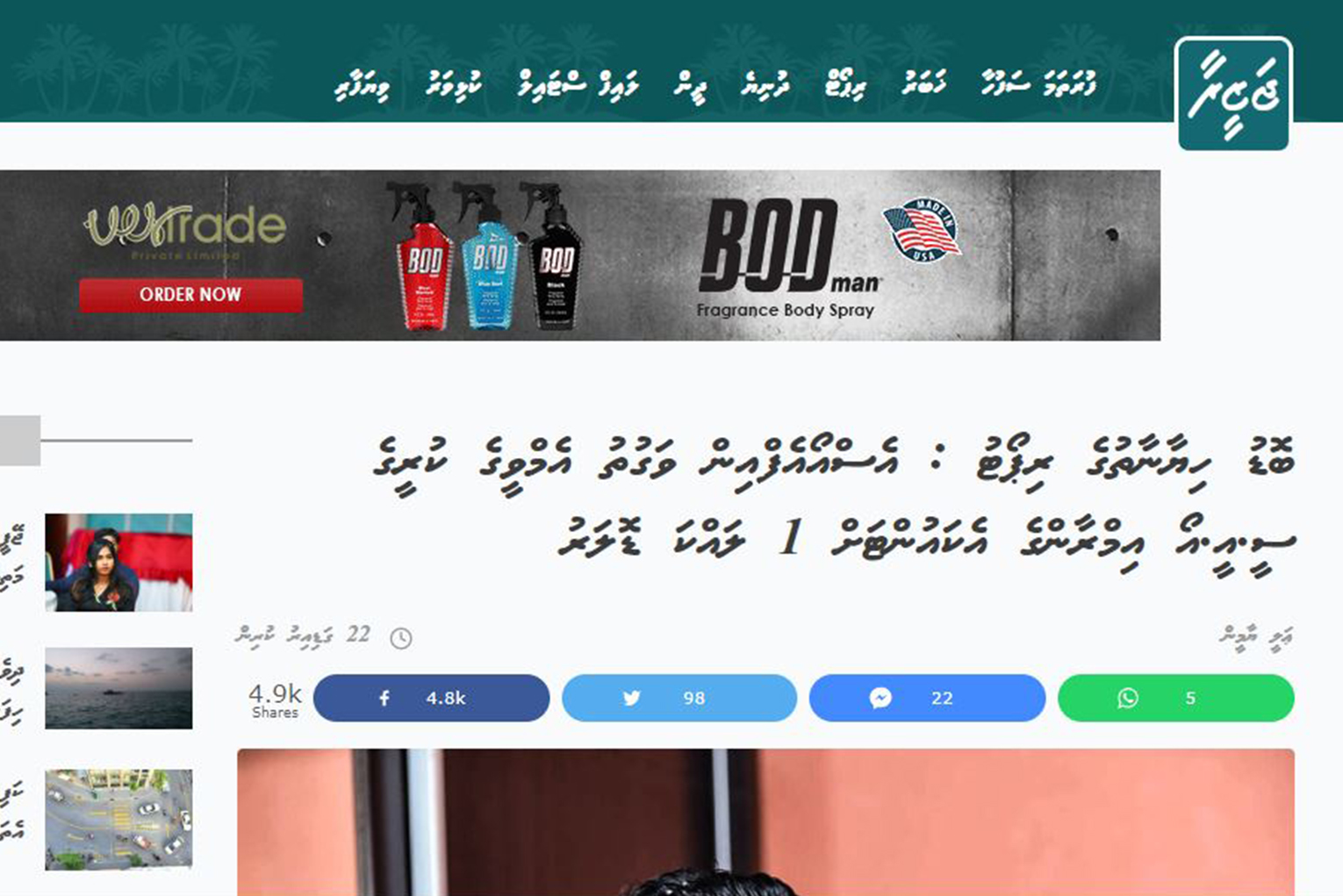Screen dimensions: 1343x896
Task: Open the leftmost navigation menu item
Action: (x=363, y=86)
